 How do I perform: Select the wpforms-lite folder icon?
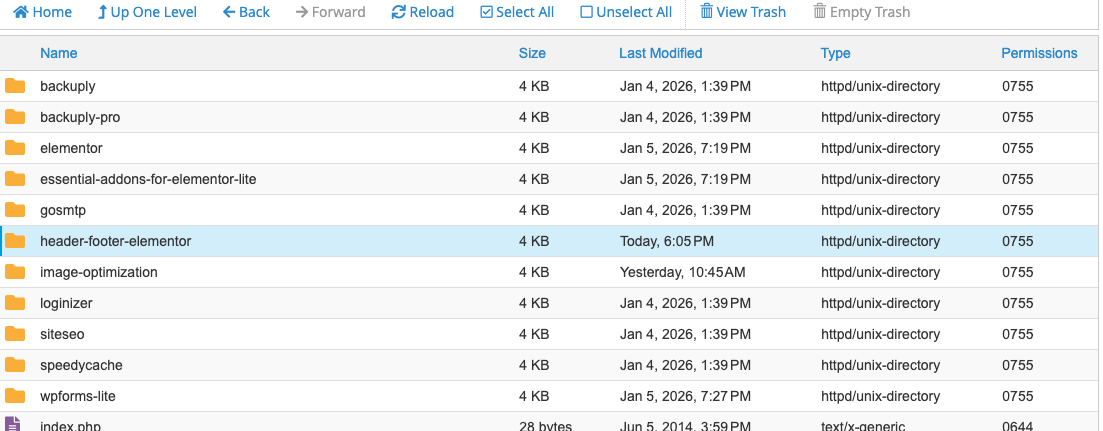coord(15,396)
